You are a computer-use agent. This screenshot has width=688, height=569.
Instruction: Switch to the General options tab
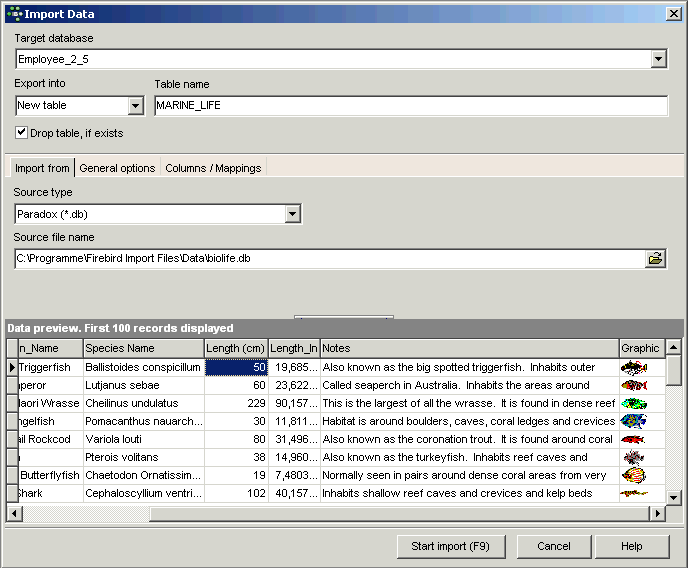coord(117,168)
